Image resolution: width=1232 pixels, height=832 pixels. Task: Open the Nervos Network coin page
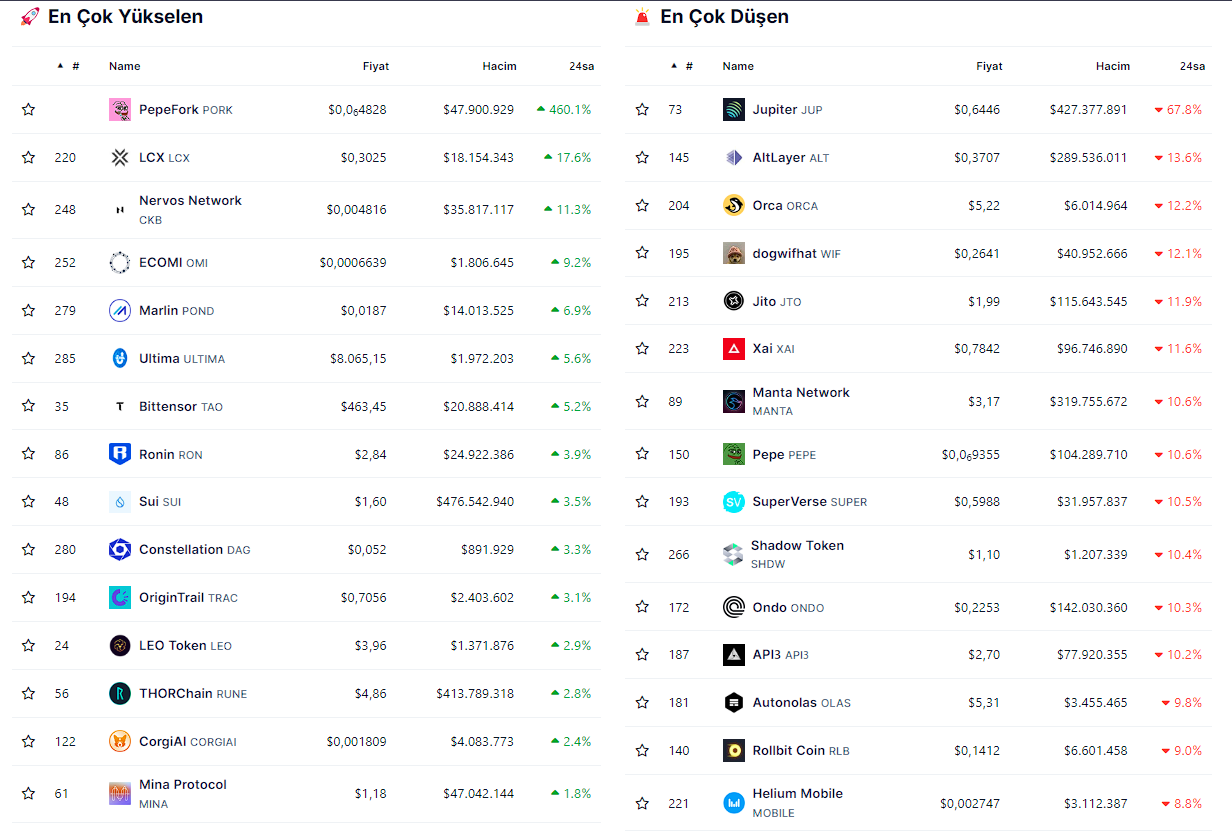(x=190, y=201)
